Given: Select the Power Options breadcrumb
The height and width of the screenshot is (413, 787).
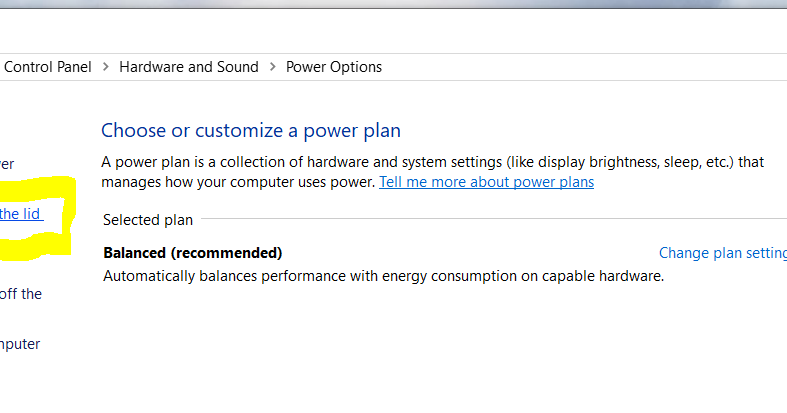Looking at the screenshot, I should click(x=334, y=67).
